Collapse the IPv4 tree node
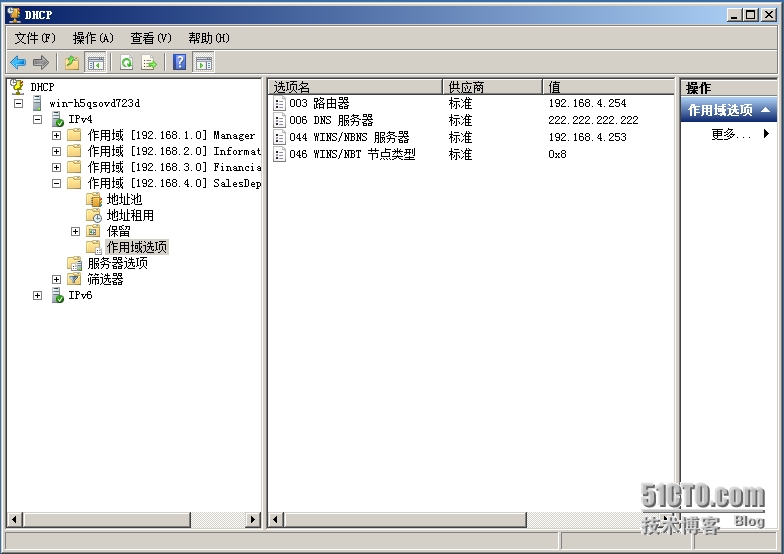 click(38, 120)
